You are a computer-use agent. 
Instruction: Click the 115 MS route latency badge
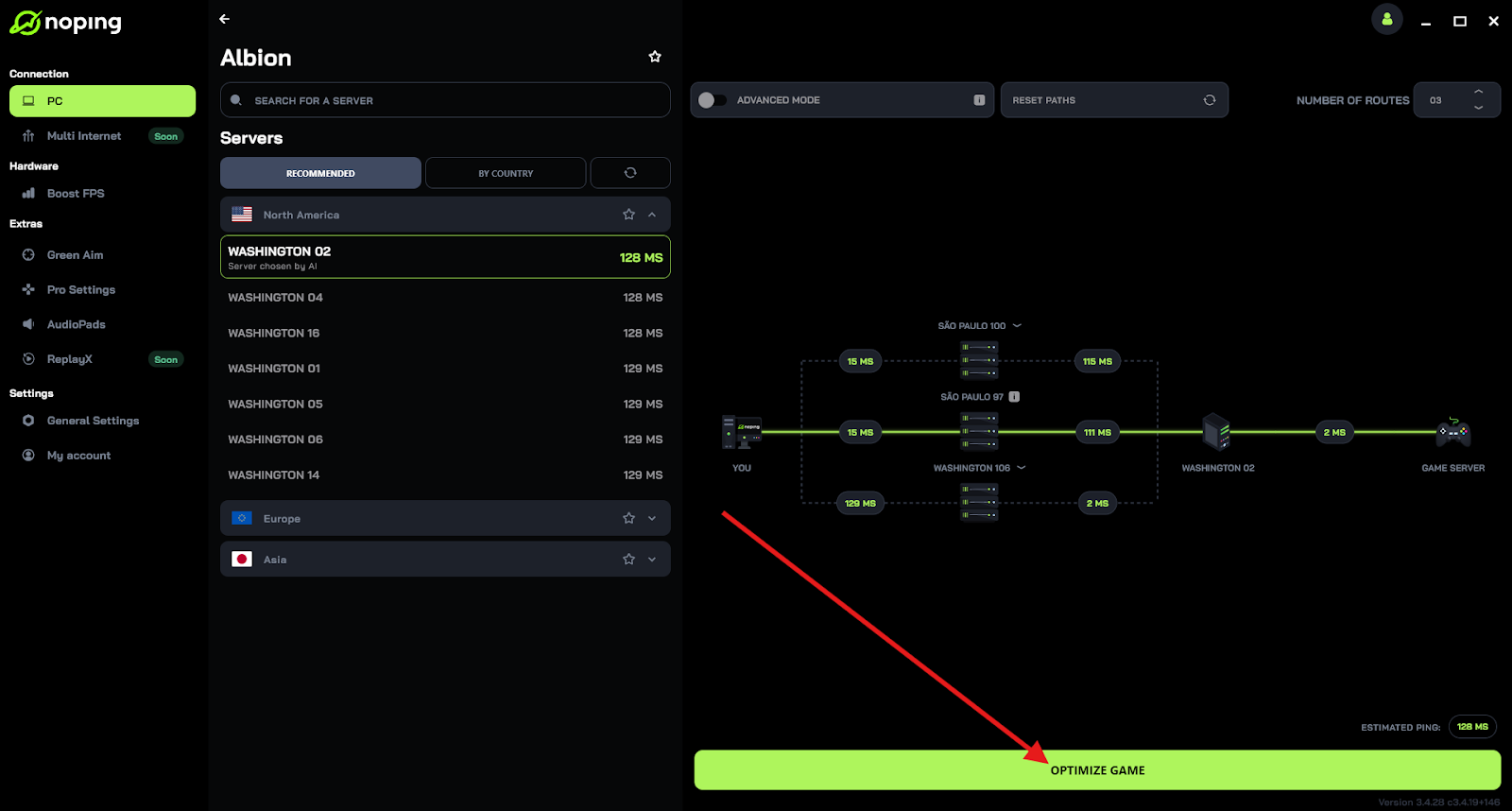(x=1097, y=361)
